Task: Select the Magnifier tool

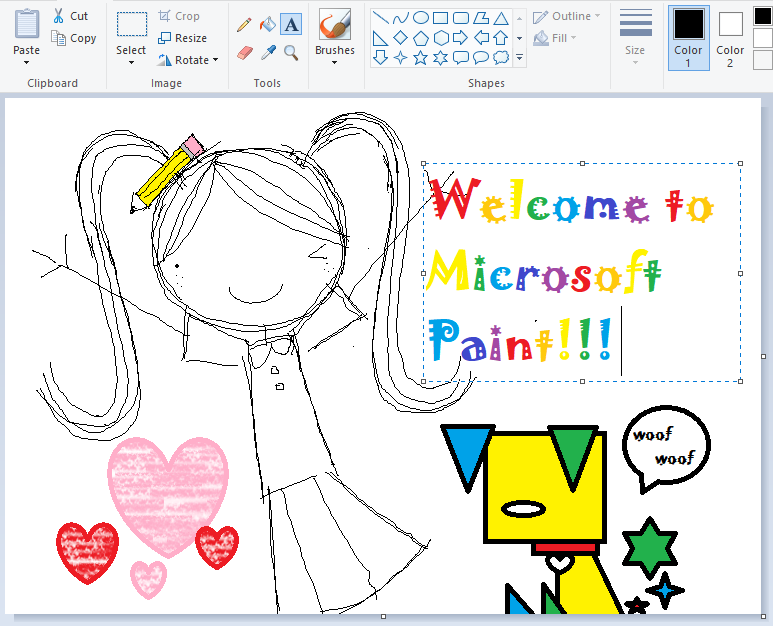Action: [291, 53]
